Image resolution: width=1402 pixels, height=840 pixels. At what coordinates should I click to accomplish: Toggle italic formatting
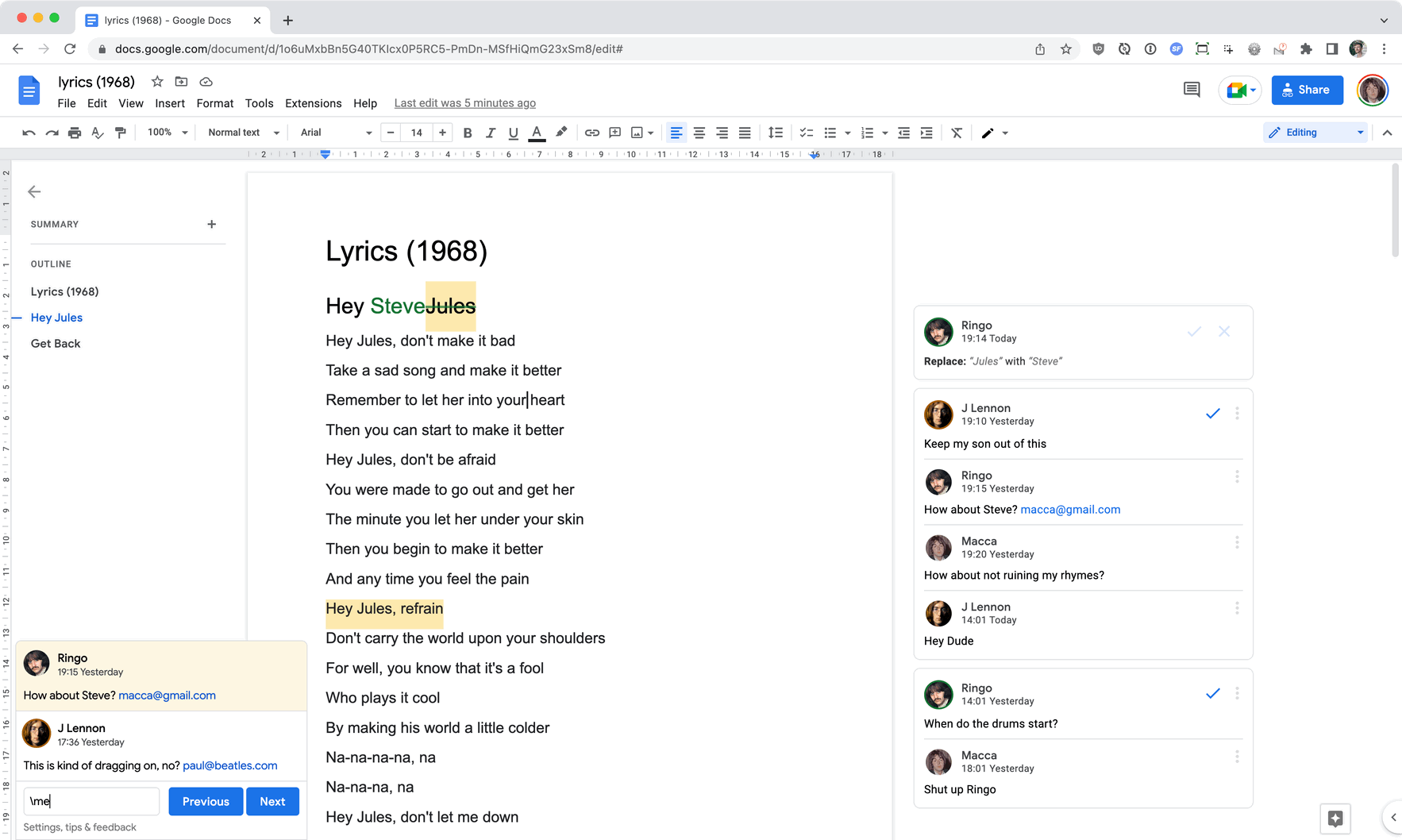pos(491,133)
